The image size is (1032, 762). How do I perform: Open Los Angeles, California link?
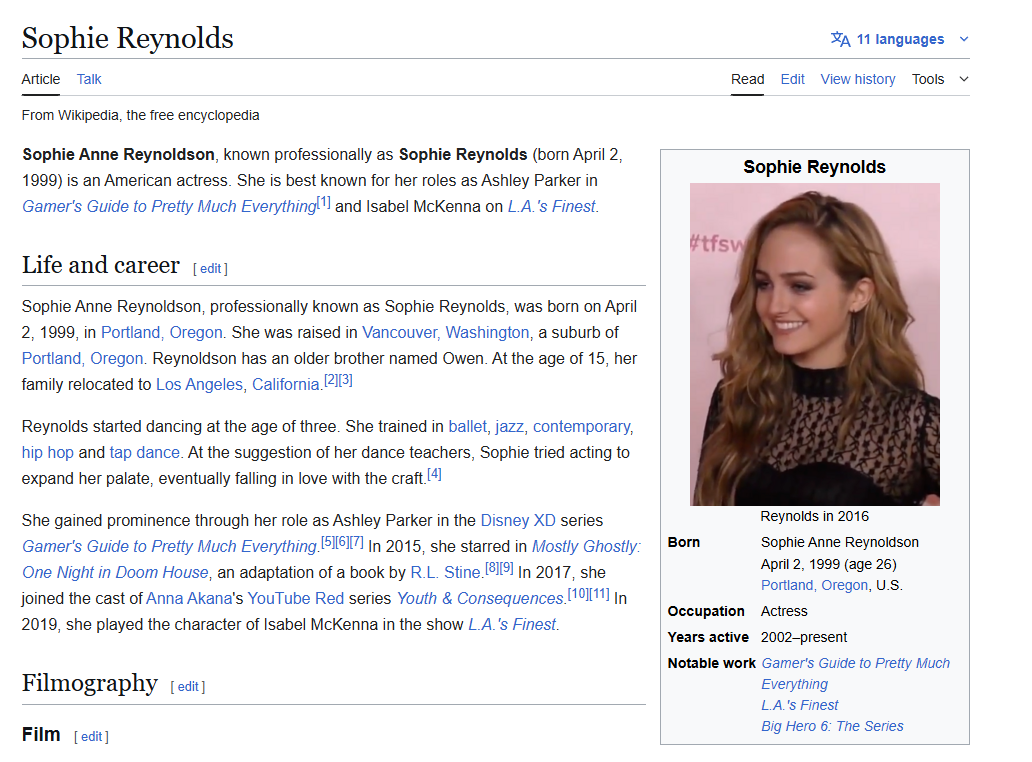[x=238, y=384]
